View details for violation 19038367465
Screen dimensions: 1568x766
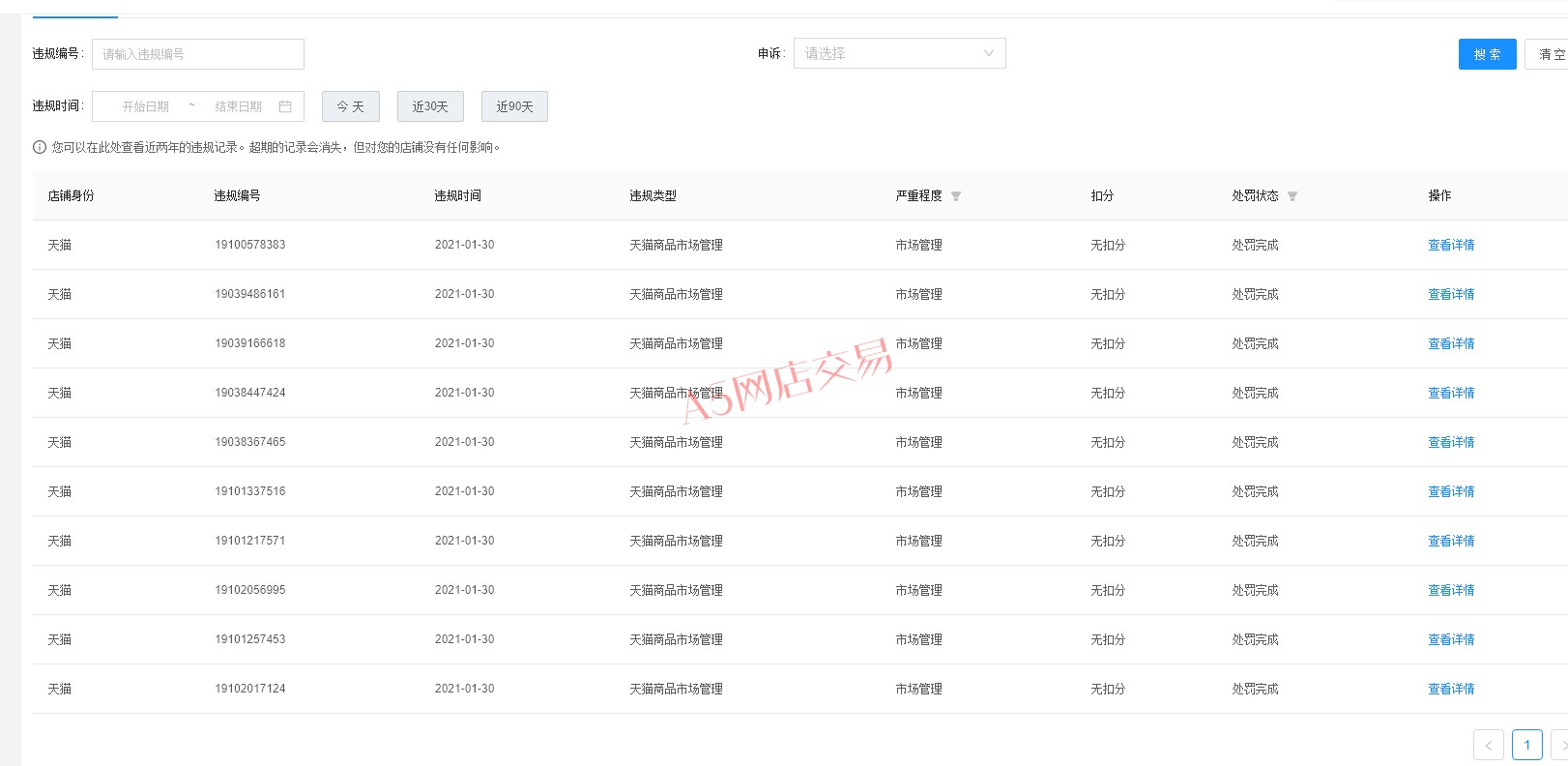(1451, 442)
